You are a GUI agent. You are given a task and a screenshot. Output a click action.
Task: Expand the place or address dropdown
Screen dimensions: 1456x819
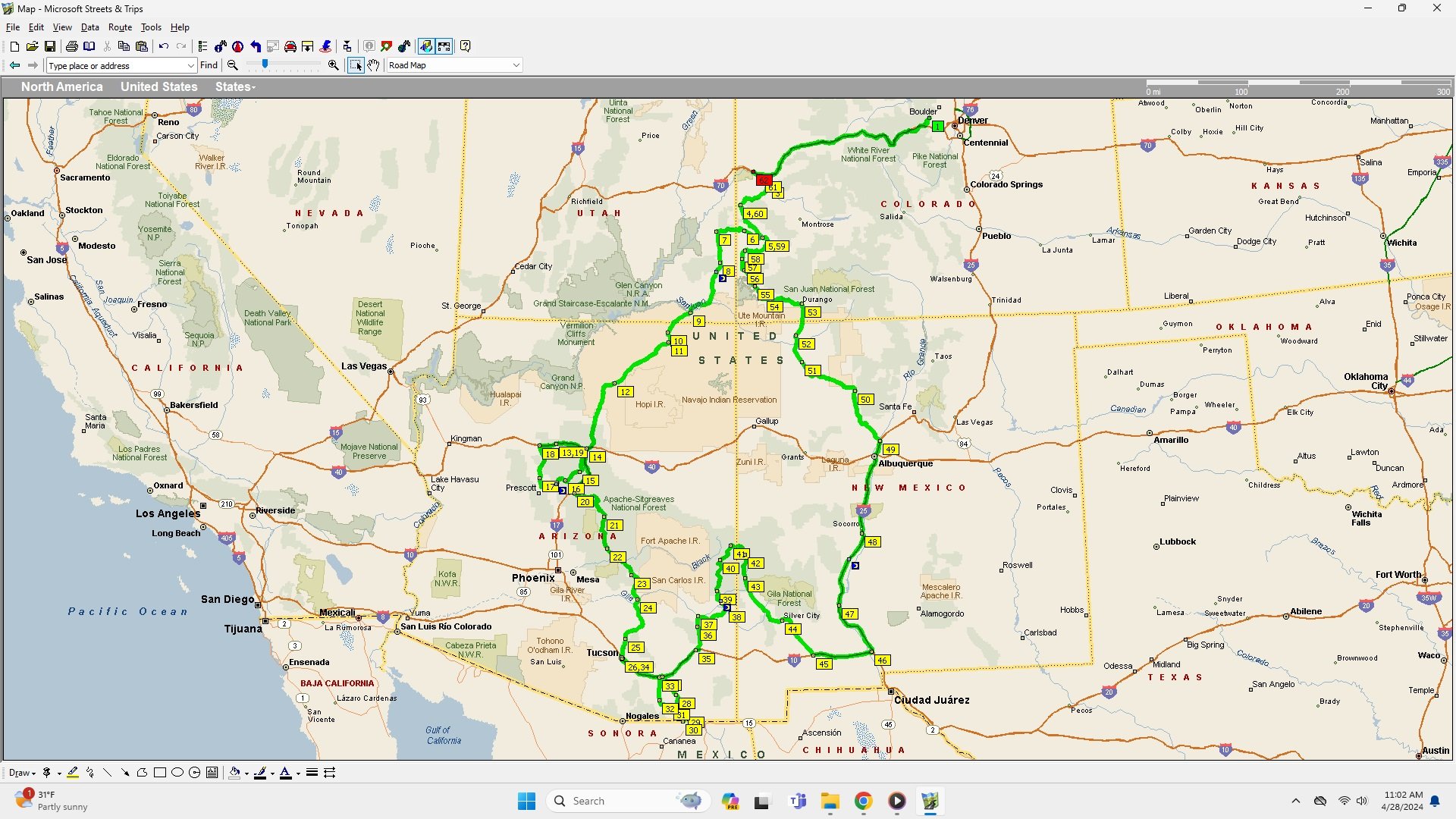coord(191,65)
